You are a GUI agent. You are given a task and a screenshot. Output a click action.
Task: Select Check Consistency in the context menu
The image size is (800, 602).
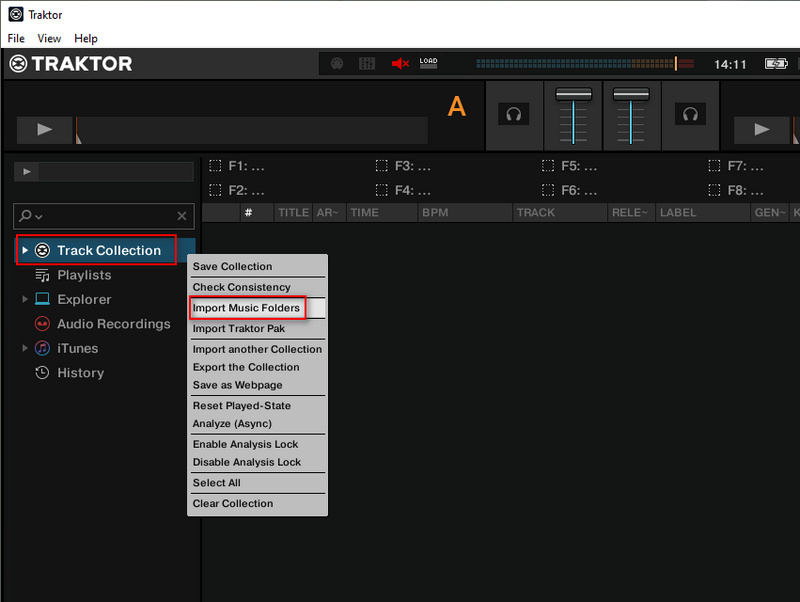[x=242, y=287]
